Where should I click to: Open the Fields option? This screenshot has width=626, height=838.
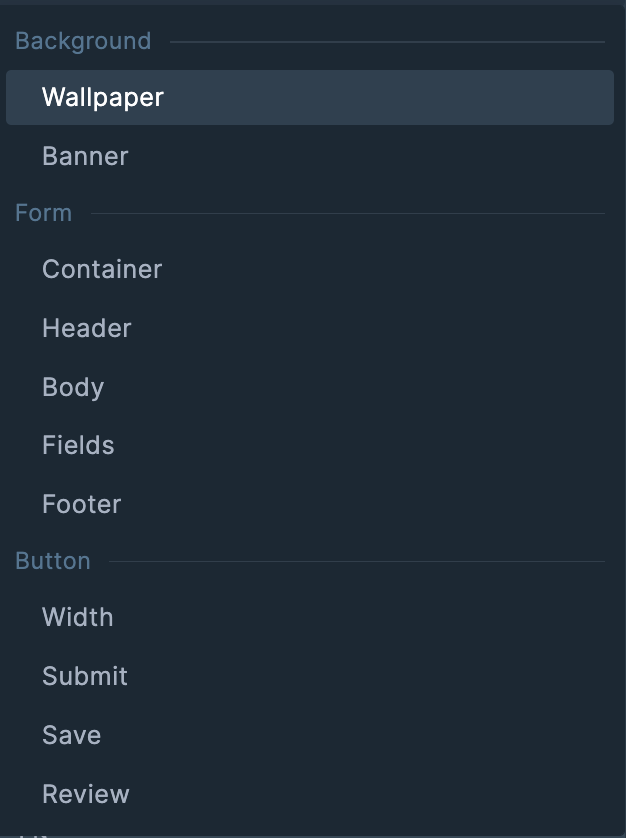pyautogui.click(x=78, y=445)
